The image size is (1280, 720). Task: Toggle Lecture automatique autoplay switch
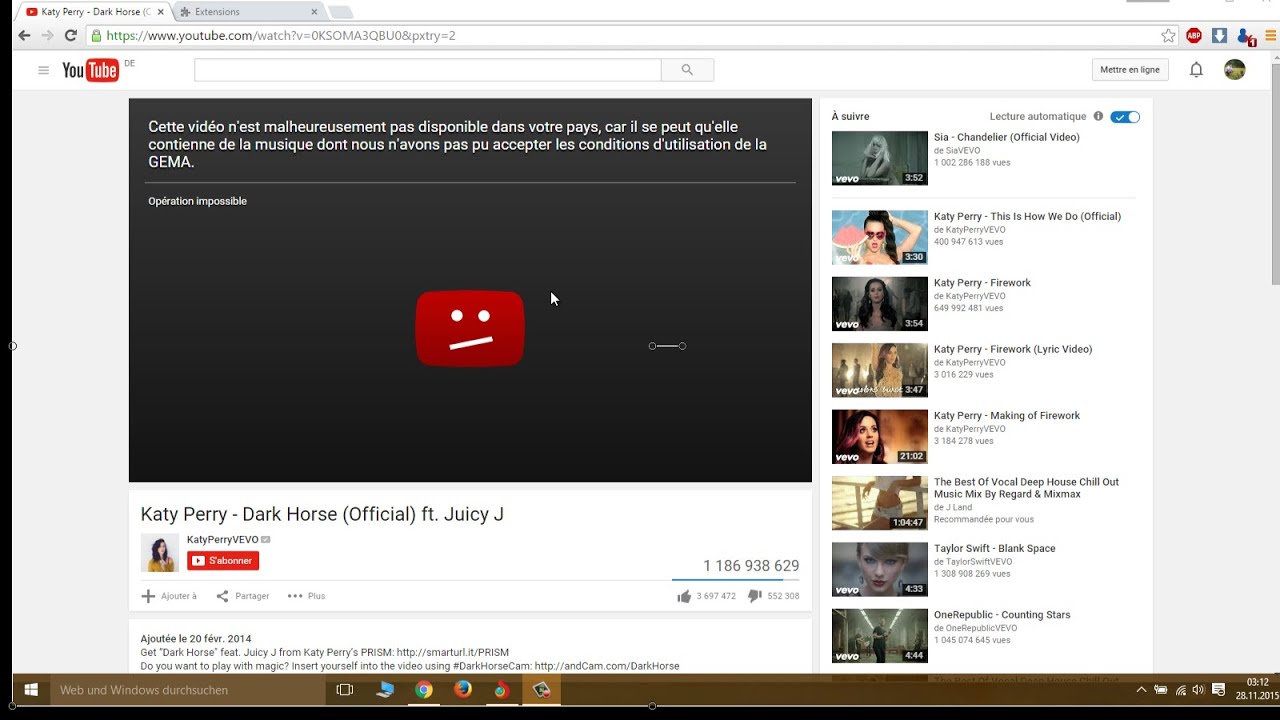click(x=1125, y=117)
